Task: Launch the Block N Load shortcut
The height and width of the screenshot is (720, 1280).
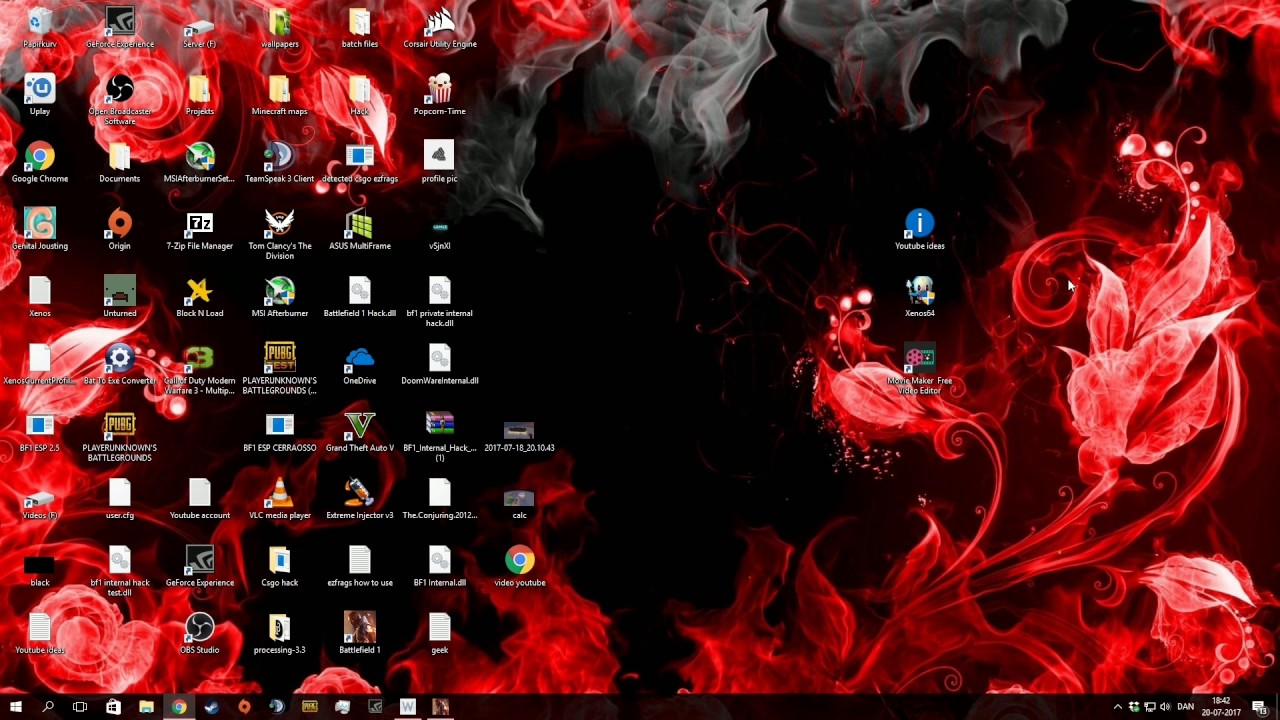Action: click(x=199, y=296)
